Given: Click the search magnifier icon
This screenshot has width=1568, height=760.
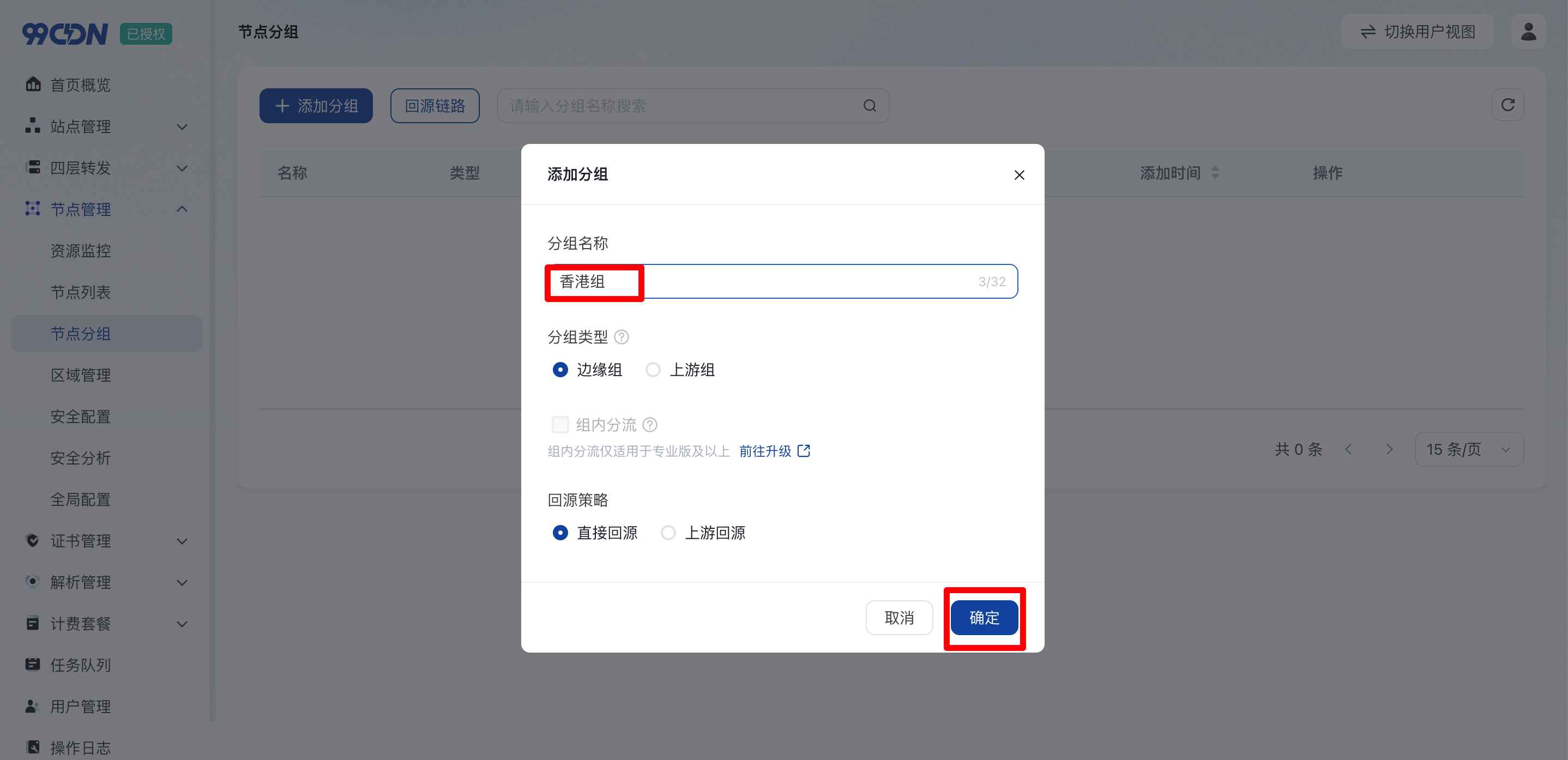Looking at the screenshot, I should point(869,106).
